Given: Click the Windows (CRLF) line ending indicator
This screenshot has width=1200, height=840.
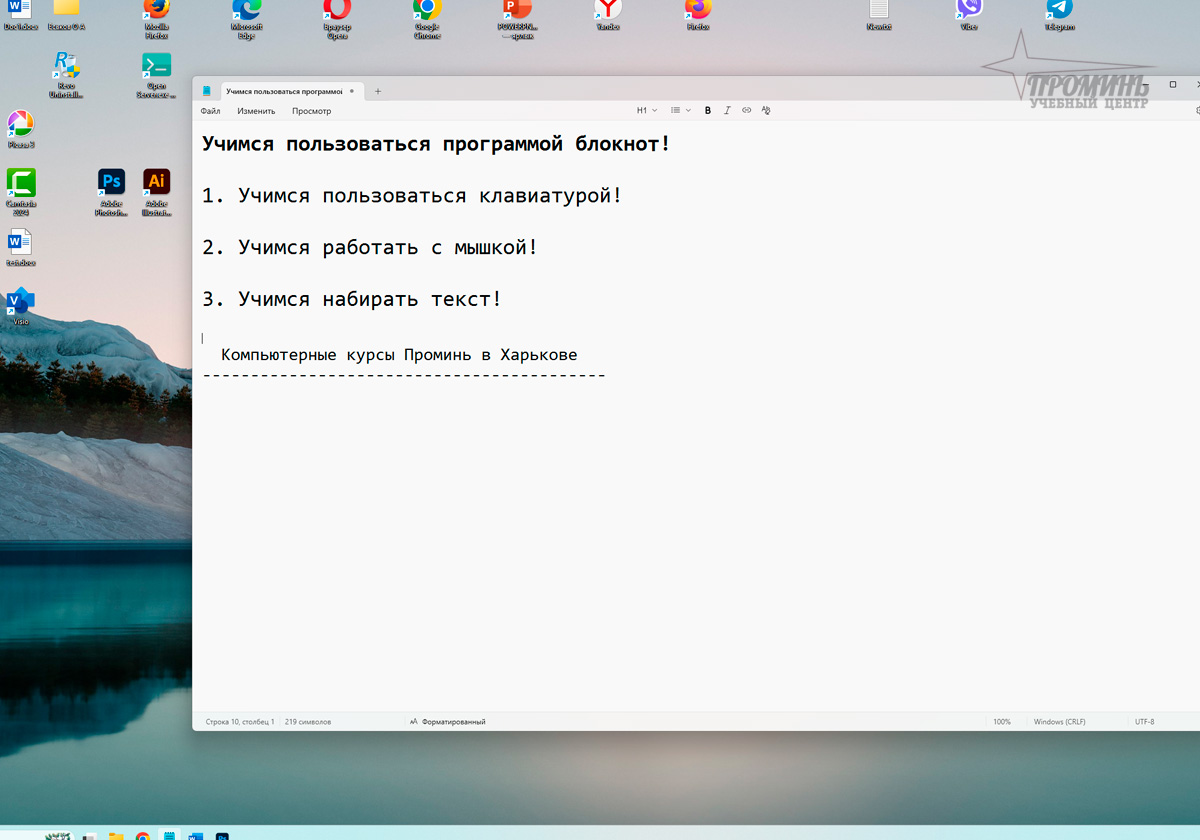Looking at the screenshot, I should pos(1059,721).
